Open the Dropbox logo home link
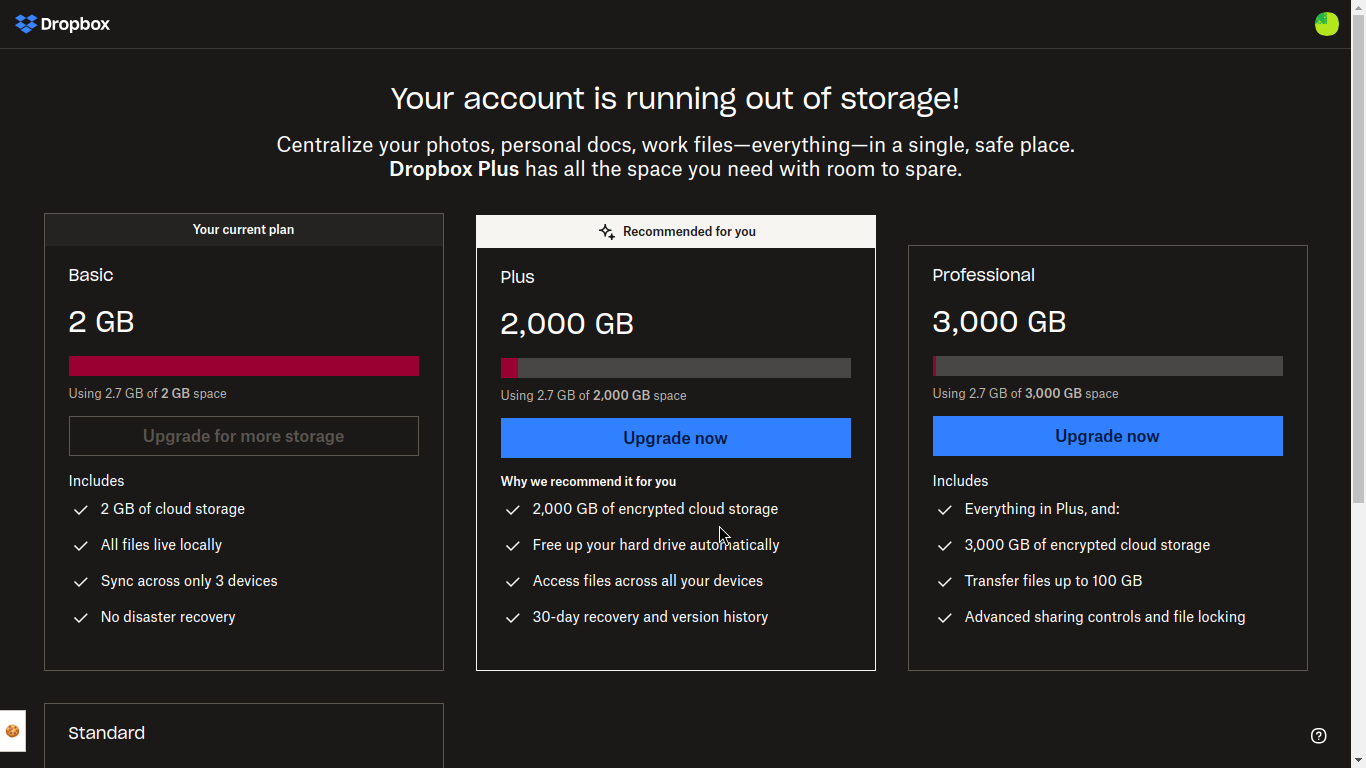The image size is (1366, 768). (x=63, y=24)
